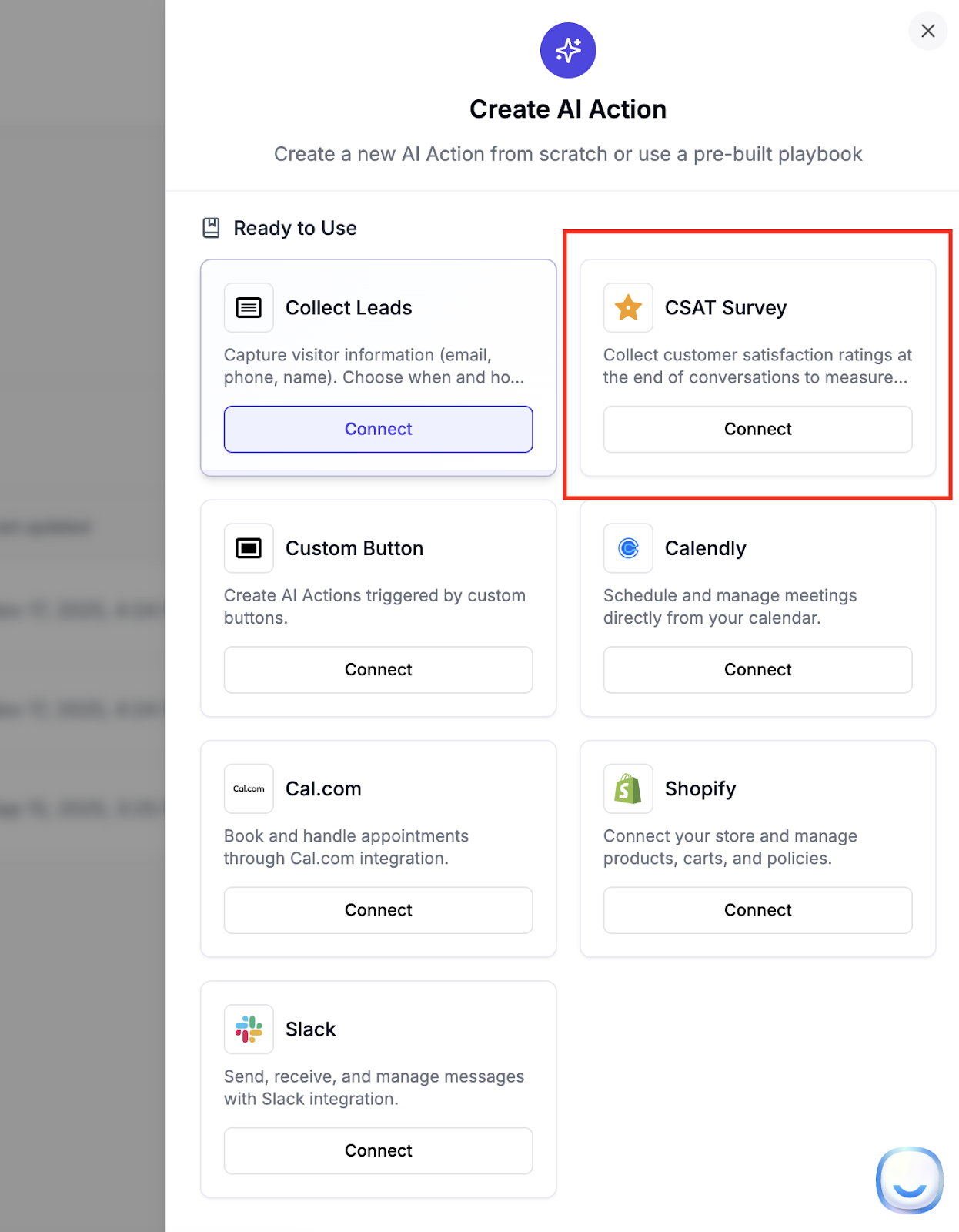Viewport: 959px width, 1232px height.
Task: Connect the Collect Leads action
Action: pos(378,429)
